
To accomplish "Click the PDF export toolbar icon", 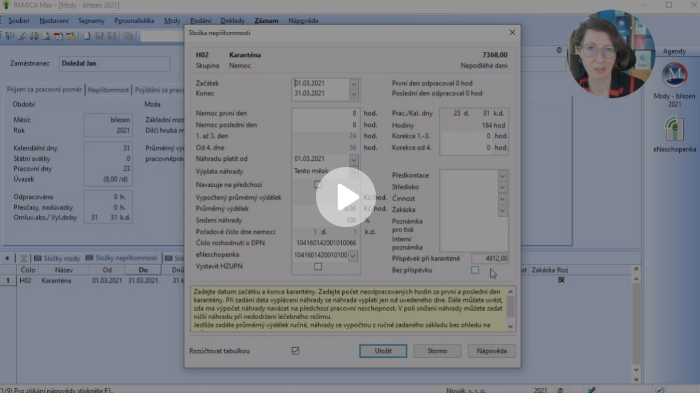I will coord(58,36).
